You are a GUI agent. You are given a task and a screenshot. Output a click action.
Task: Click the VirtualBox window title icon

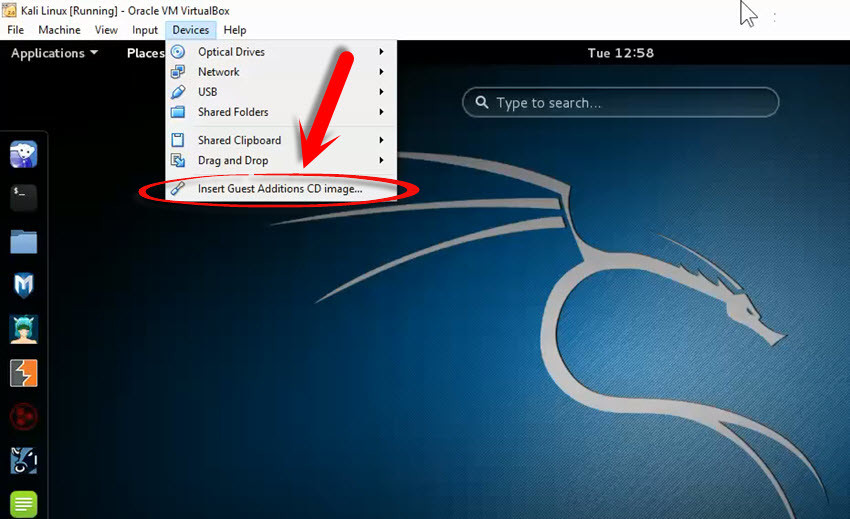10,10
